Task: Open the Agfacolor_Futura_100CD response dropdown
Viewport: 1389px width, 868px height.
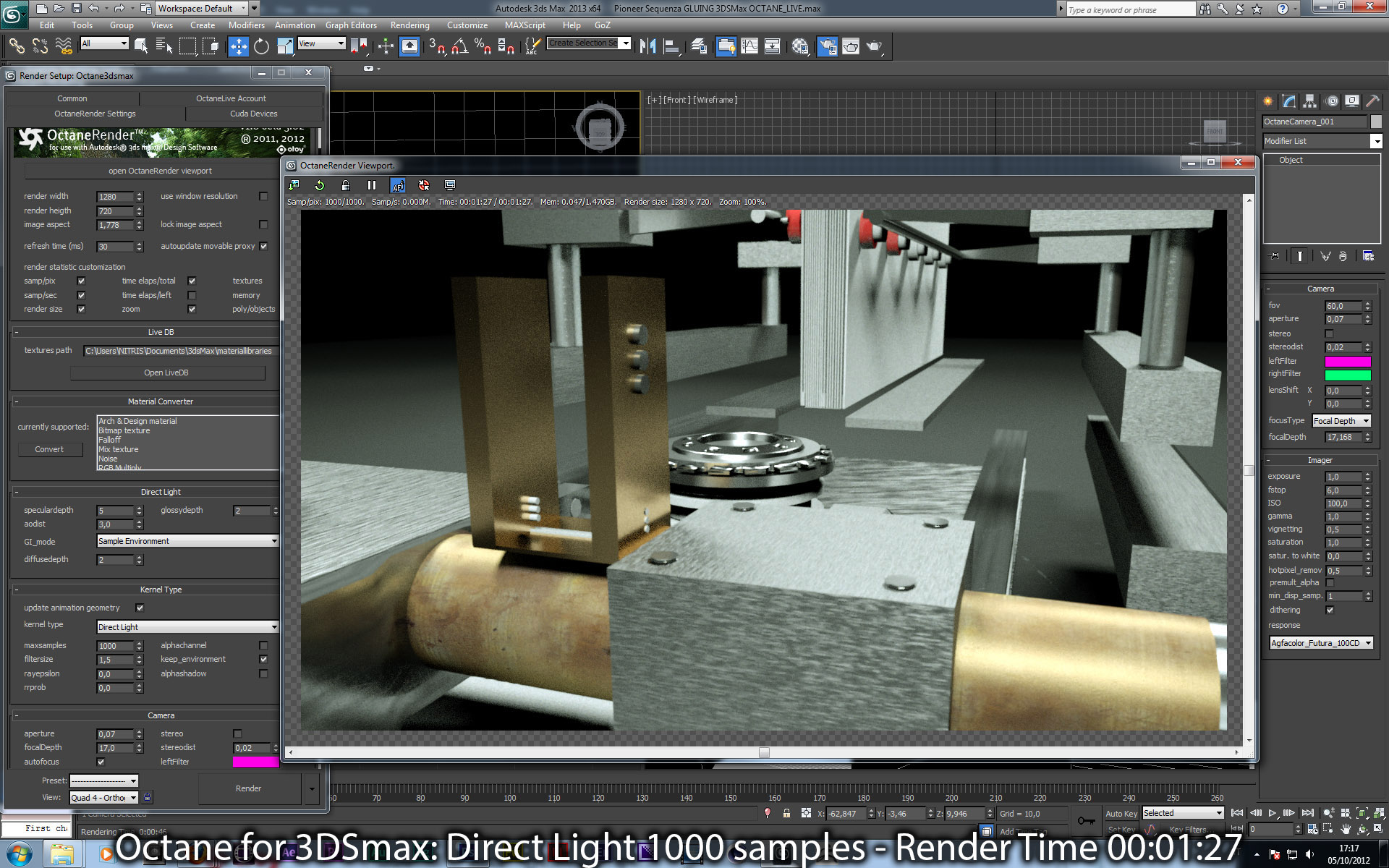Action: tap(1321, 643)
